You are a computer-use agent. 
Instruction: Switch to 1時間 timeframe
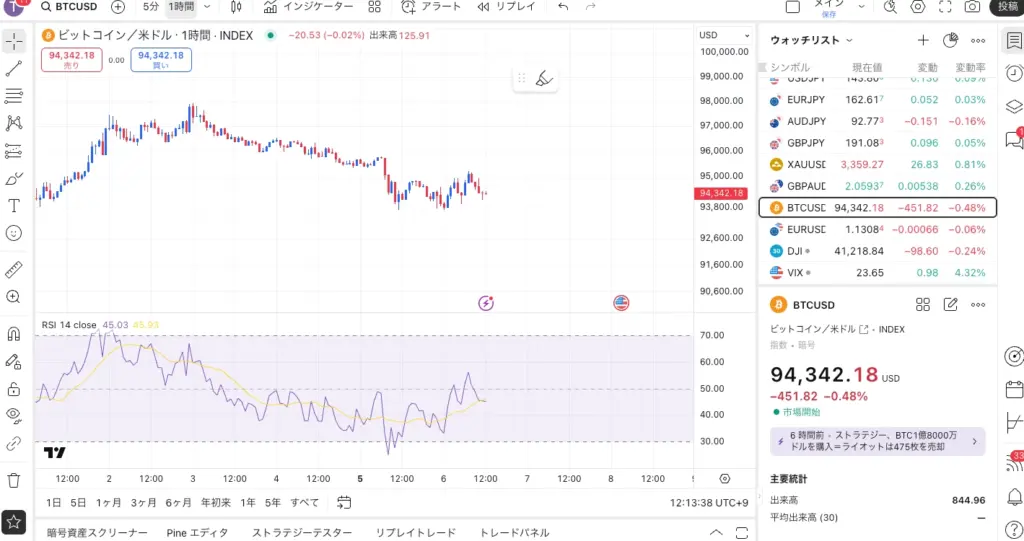[x=181, y=7]
